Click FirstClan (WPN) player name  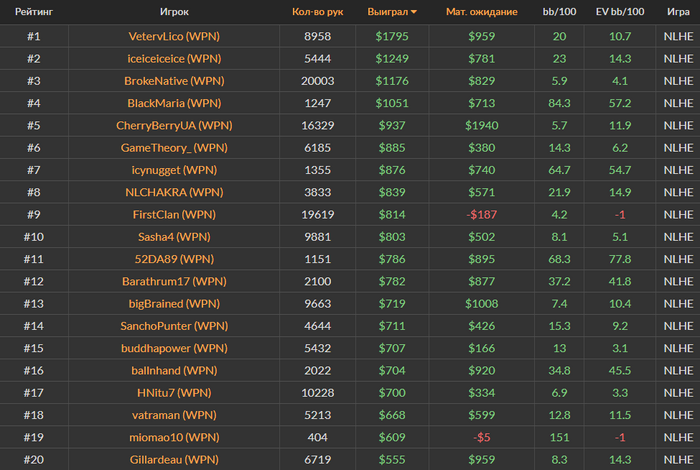pyautogui.click(x=174, y=215)
